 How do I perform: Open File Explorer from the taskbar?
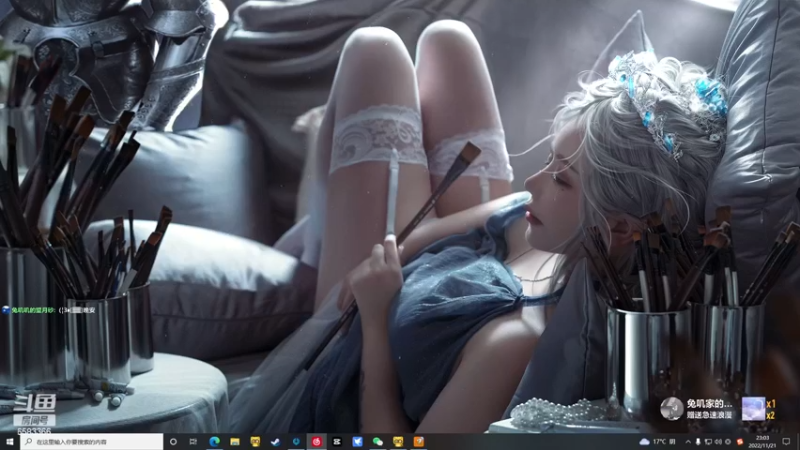coord(235,442)
